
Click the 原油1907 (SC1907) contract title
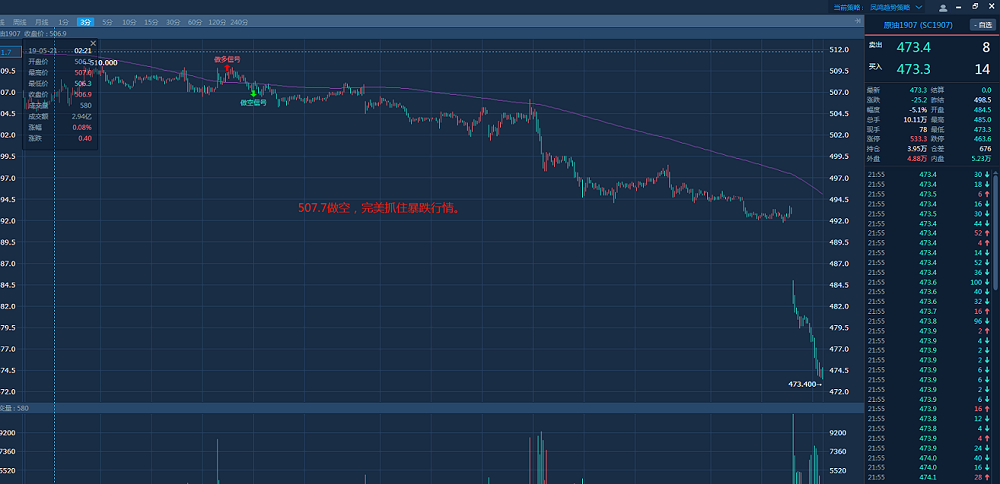pyautogui.click(x=915, y=24)
